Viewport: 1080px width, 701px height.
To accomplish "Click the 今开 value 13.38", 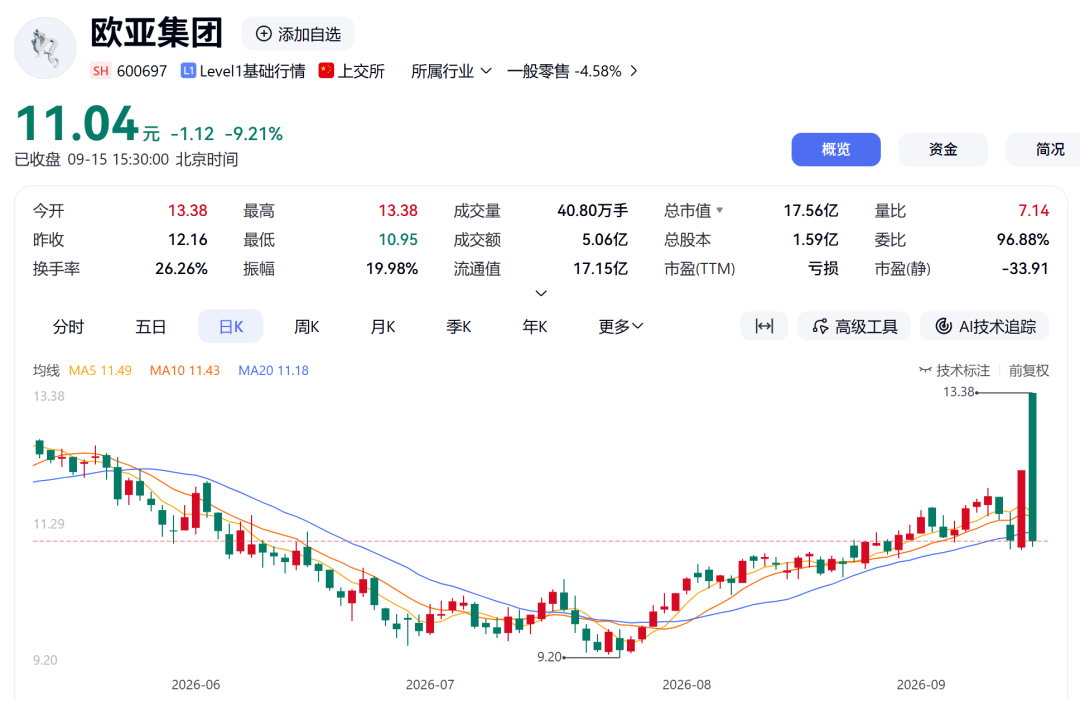I will point(187,211).
